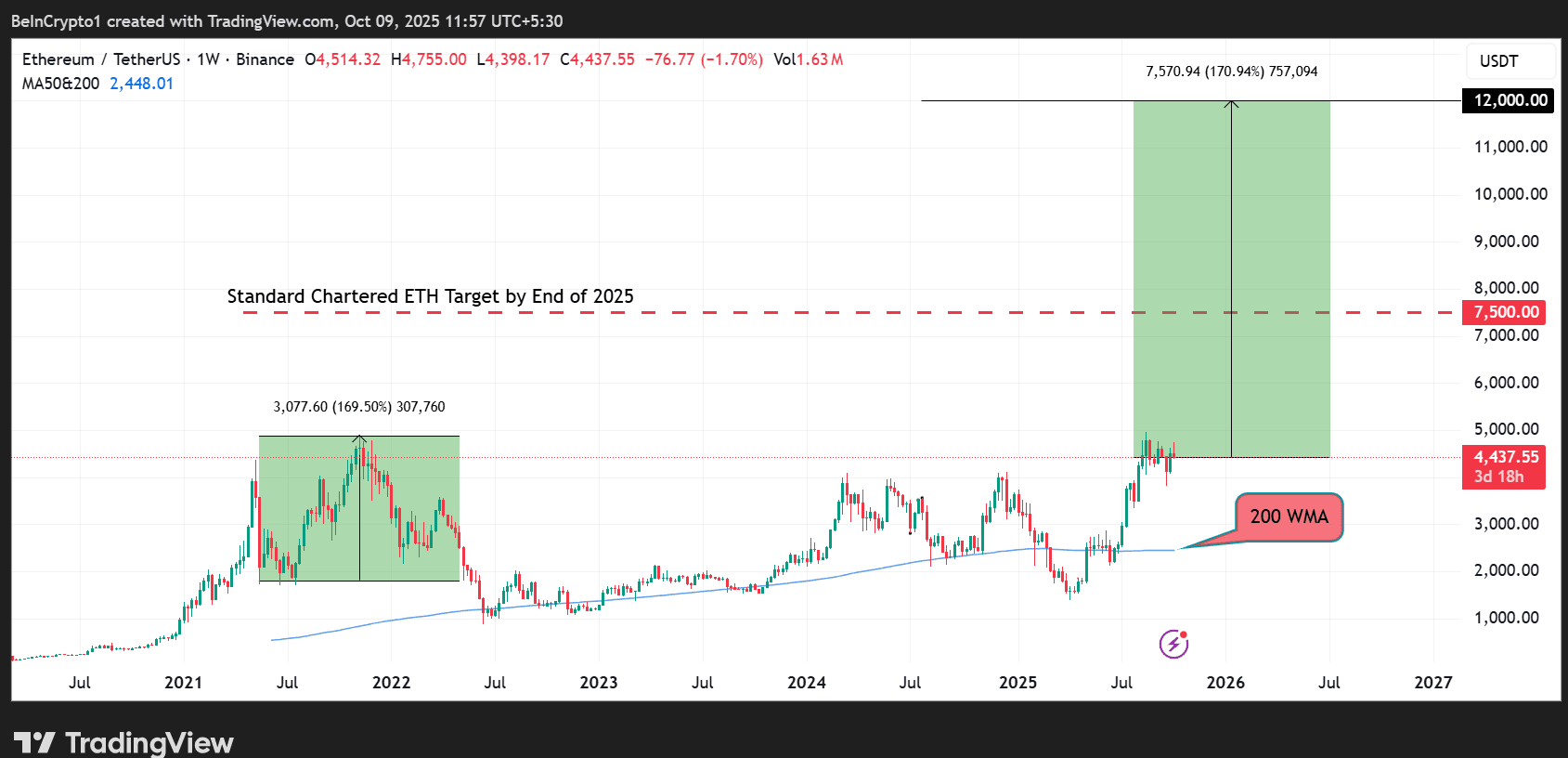Select the Standard Chartered ETH Target text
Viewport: 1568px width, 758px height.
tap(430, 296)
